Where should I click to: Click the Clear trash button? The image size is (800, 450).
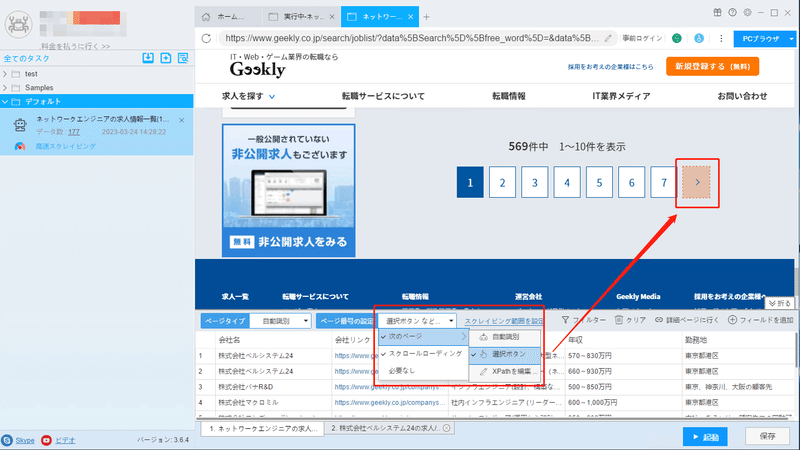[x=631, y=320]
